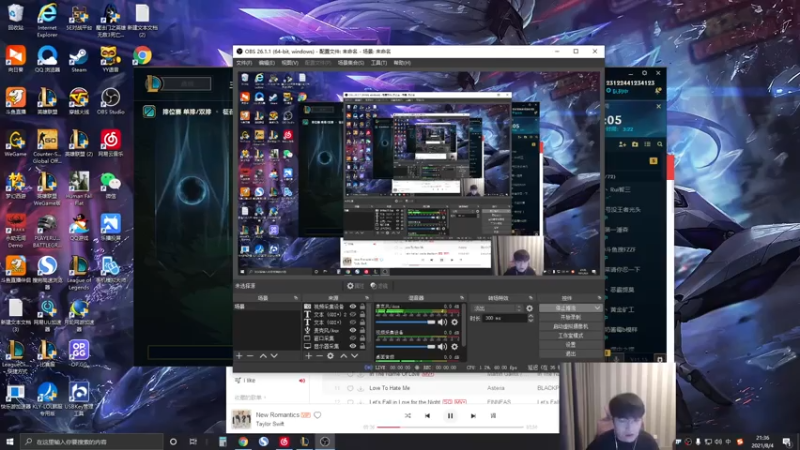Image resolution: width=800 pixels, height=450 pixels.
Task: Open the Edit menu in OBS
Action: pos(266,63)
